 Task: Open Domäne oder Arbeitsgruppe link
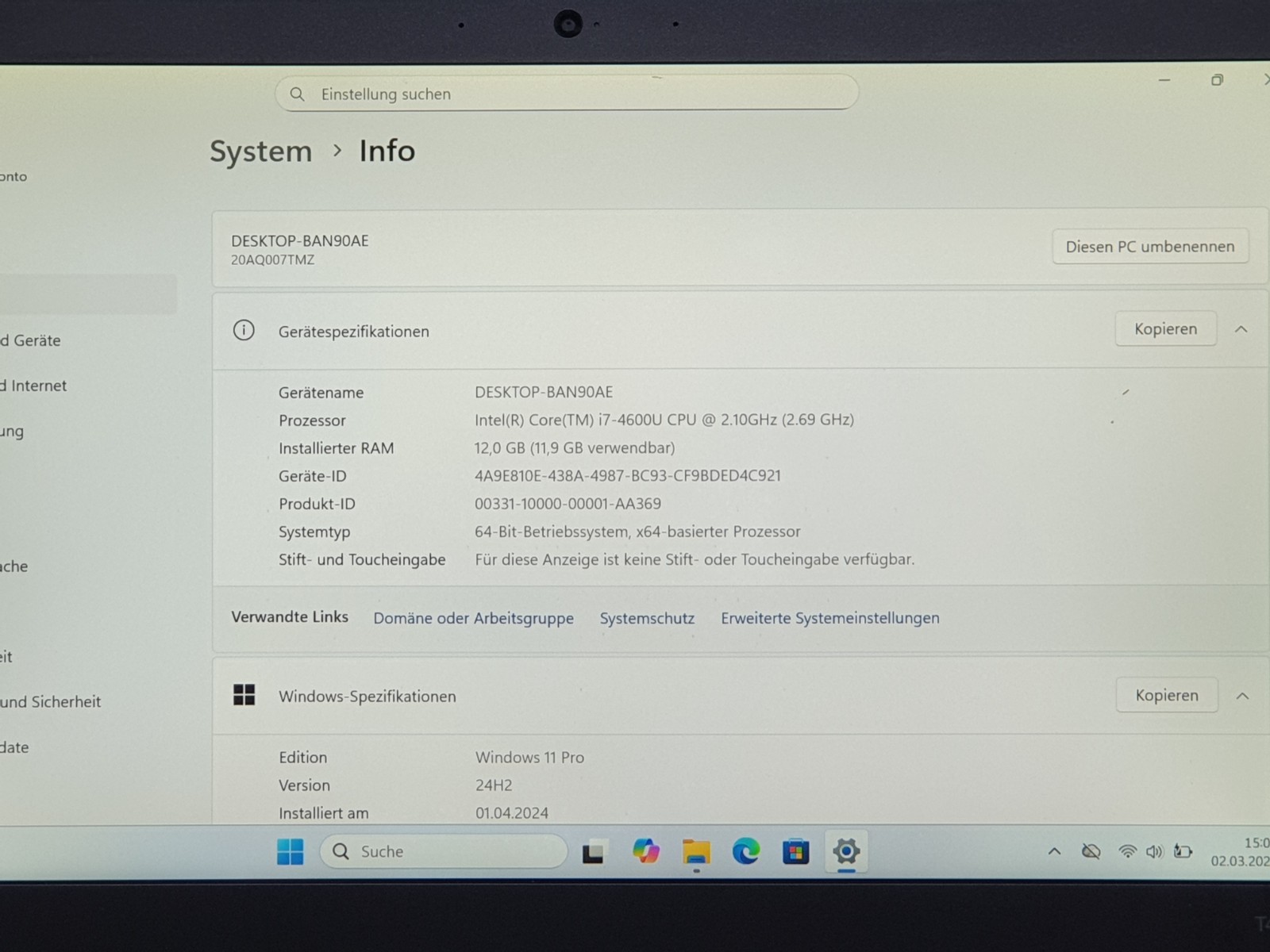pyautogui.click(x=473, y=618)
